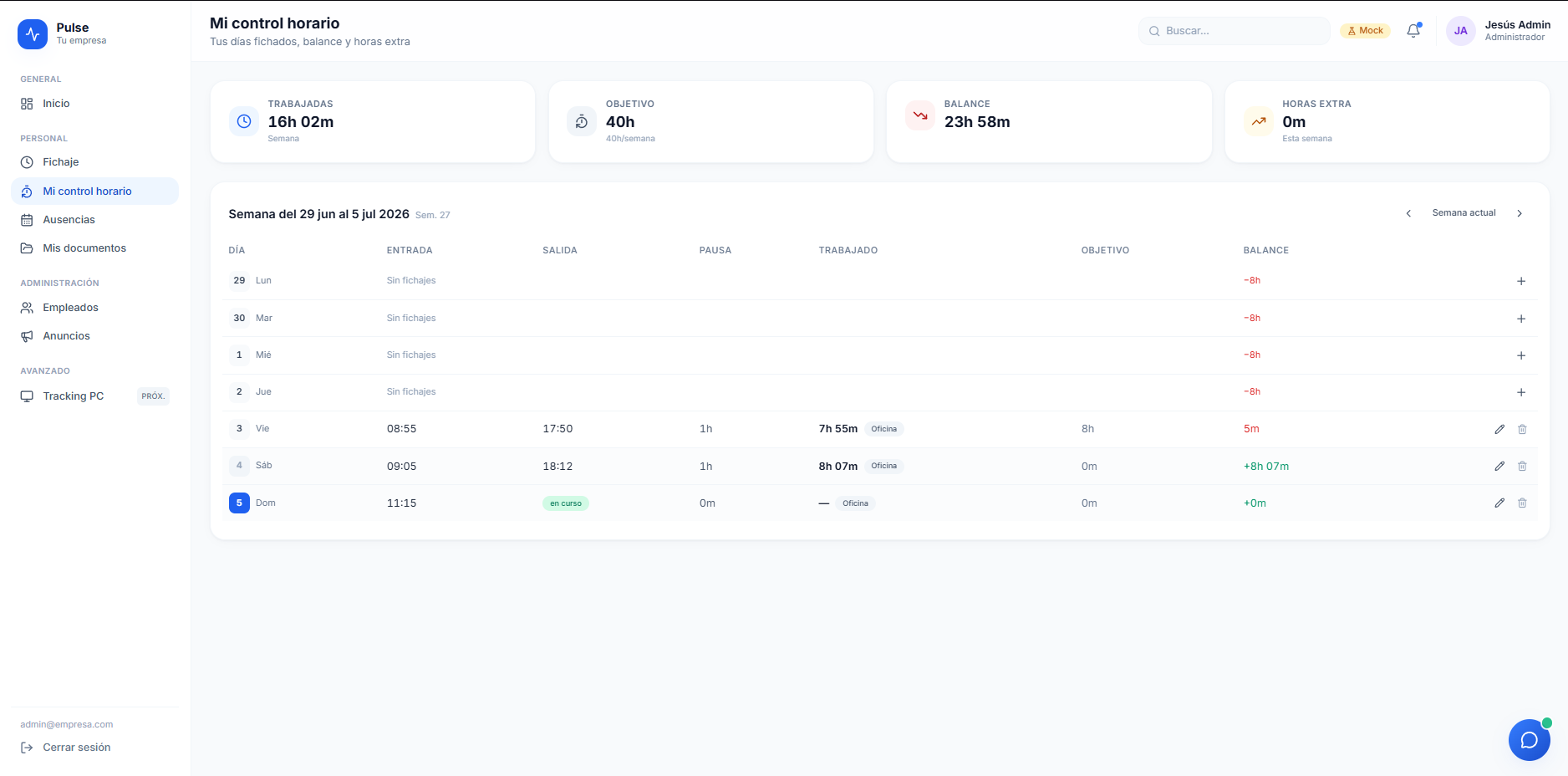Viewport: 1568px width, 776px height.
Task: Click the JA user avatar
Action: tap(1461, 31)
